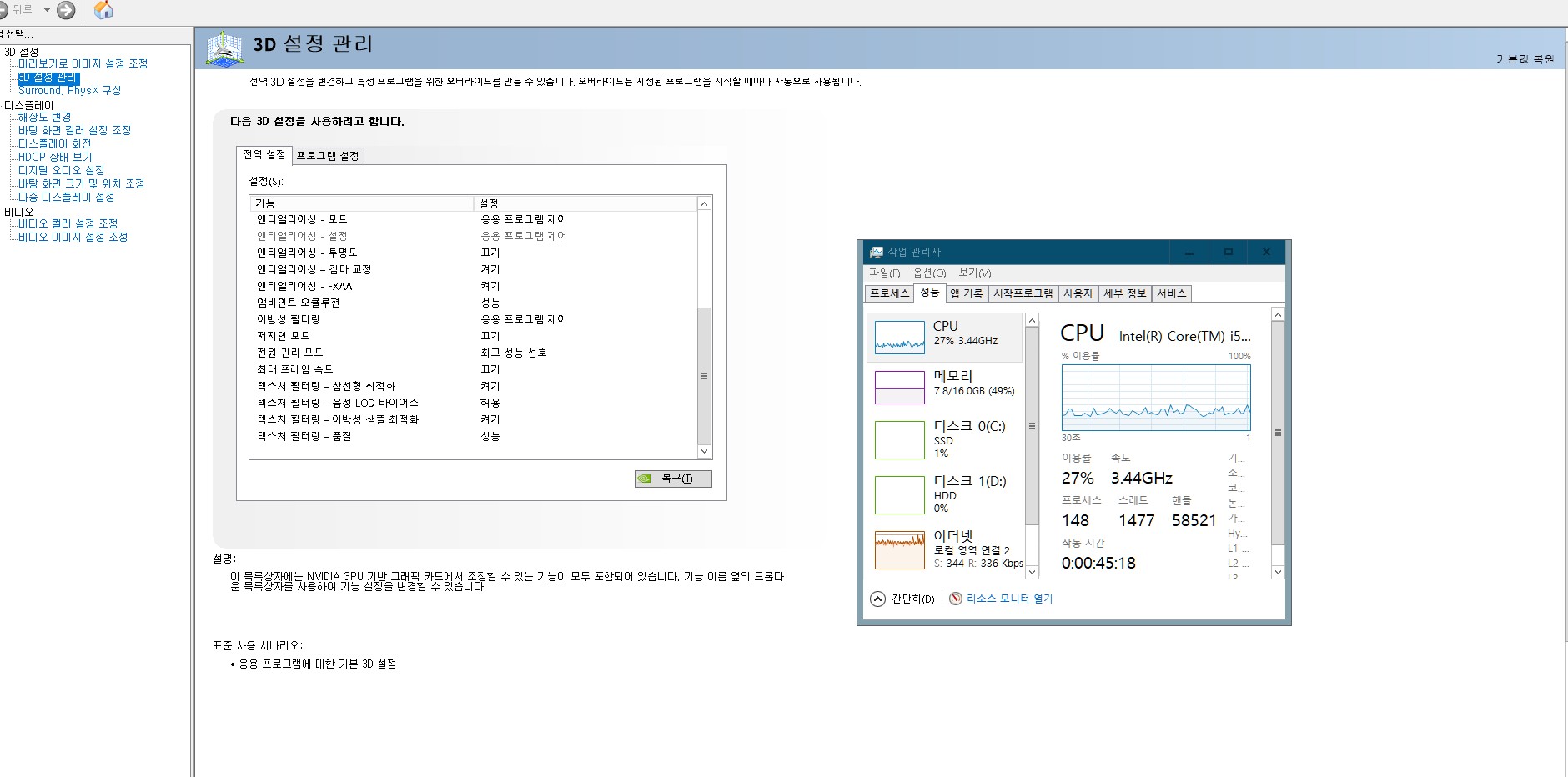Switch to 프로그램 설정 tab
Screen dimensions: 1568x777
328,156
